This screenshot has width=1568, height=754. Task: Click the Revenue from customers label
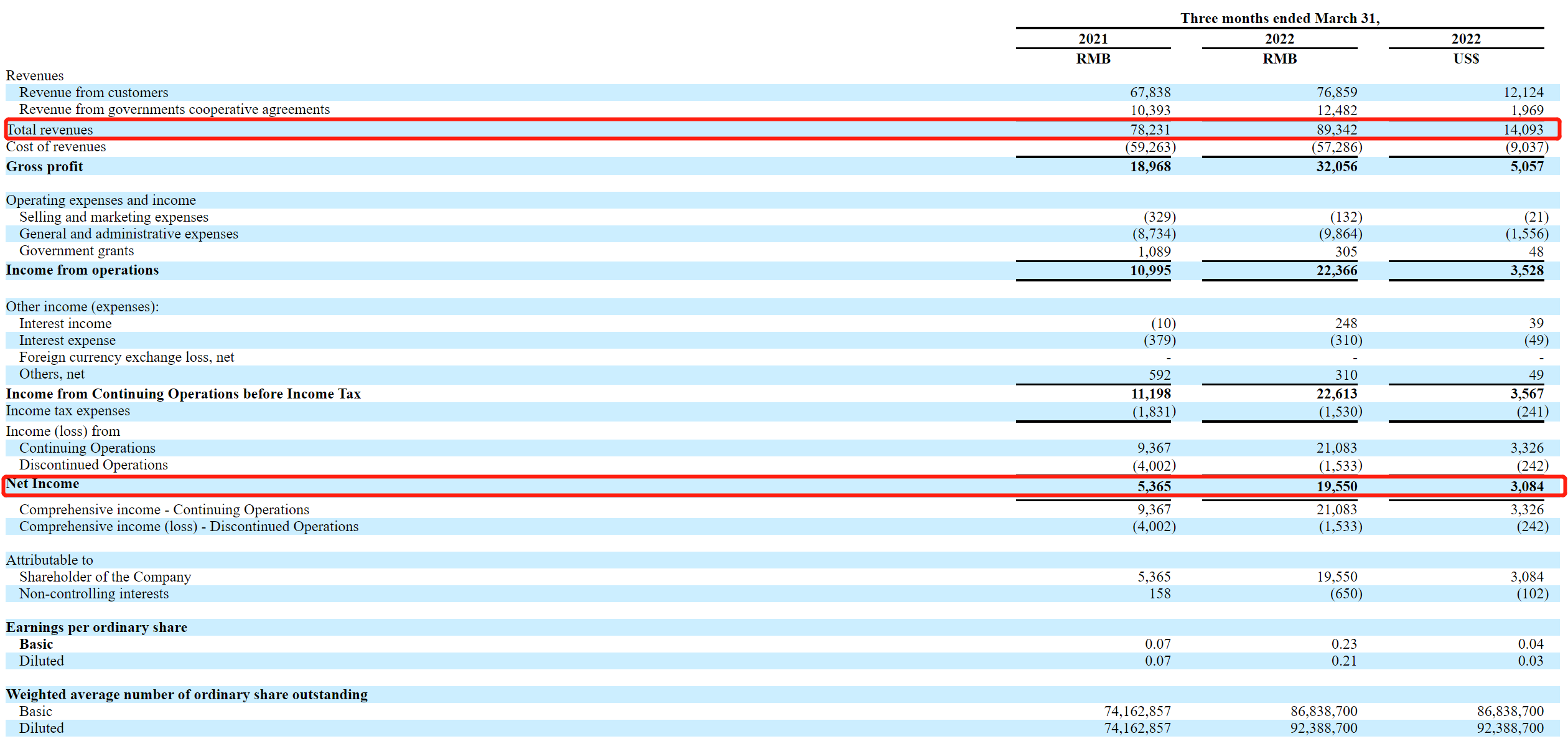click(x=93, y=92)
